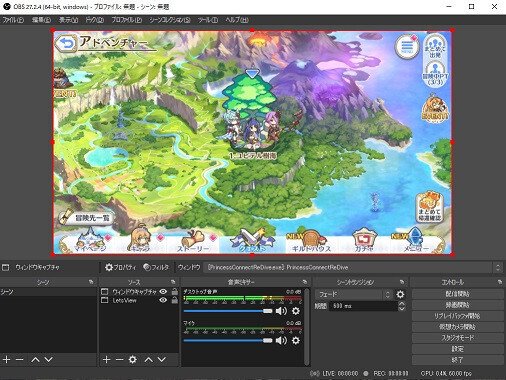Mute the microphone speaker icon
This screenshot has width=506, height=380.
click(x=281, y=341)
